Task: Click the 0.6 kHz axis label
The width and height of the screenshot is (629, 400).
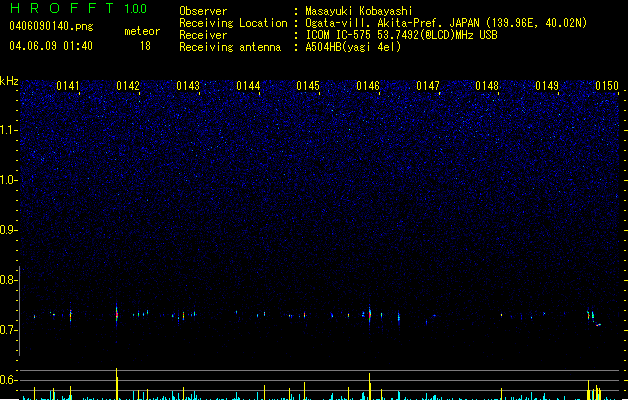Action: (x=9, y=380)
